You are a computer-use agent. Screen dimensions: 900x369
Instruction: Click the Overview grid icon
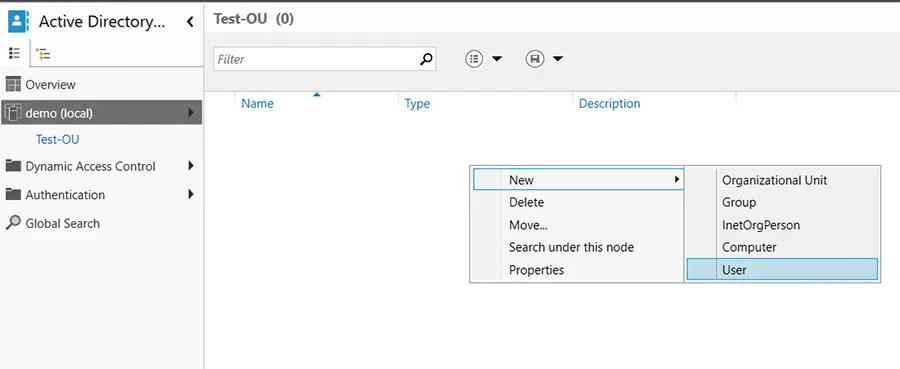[x=13, y=84]
